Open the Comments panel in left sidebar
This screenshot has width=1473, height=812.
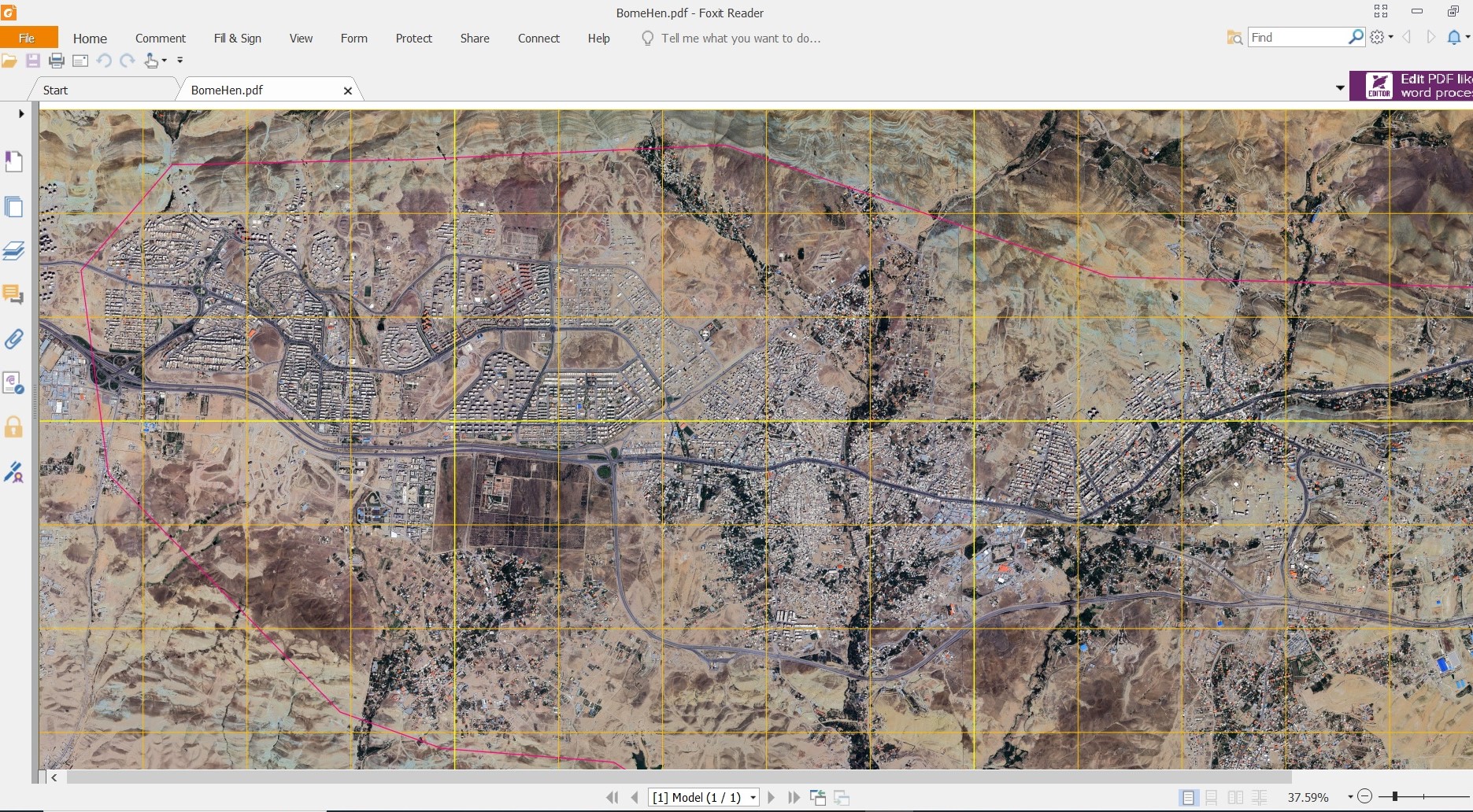(13, 295)
